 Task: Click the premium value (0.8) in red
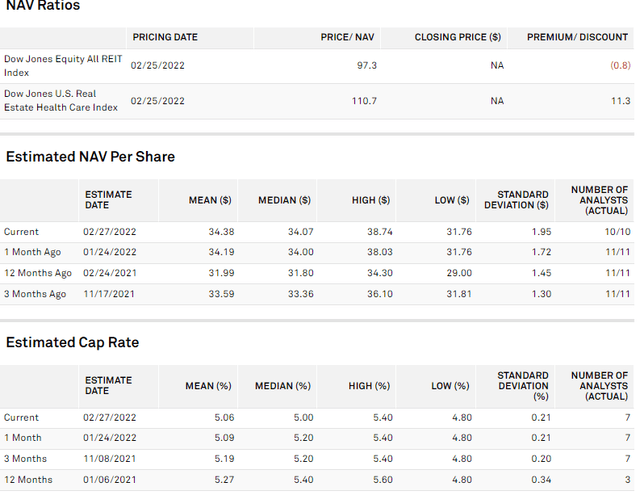620,66
